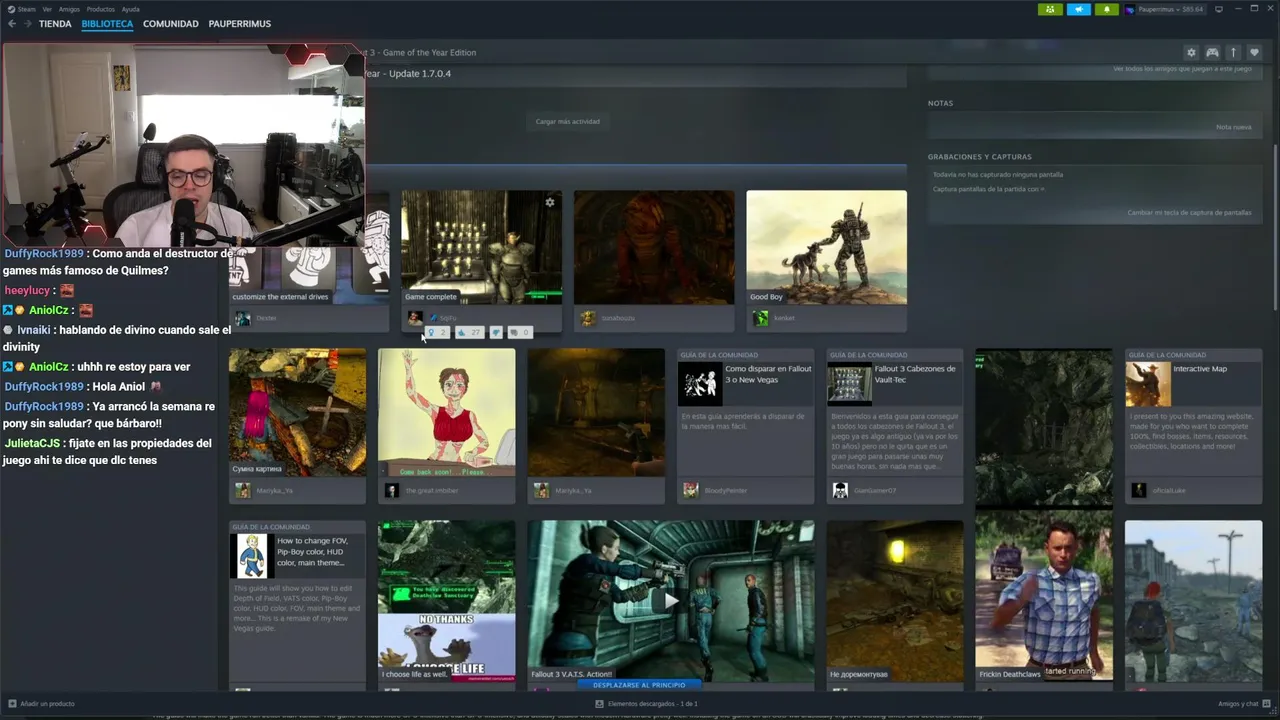Click Añadir un producto
This screenshot has width=1280, height=720.
pos(41,704)
